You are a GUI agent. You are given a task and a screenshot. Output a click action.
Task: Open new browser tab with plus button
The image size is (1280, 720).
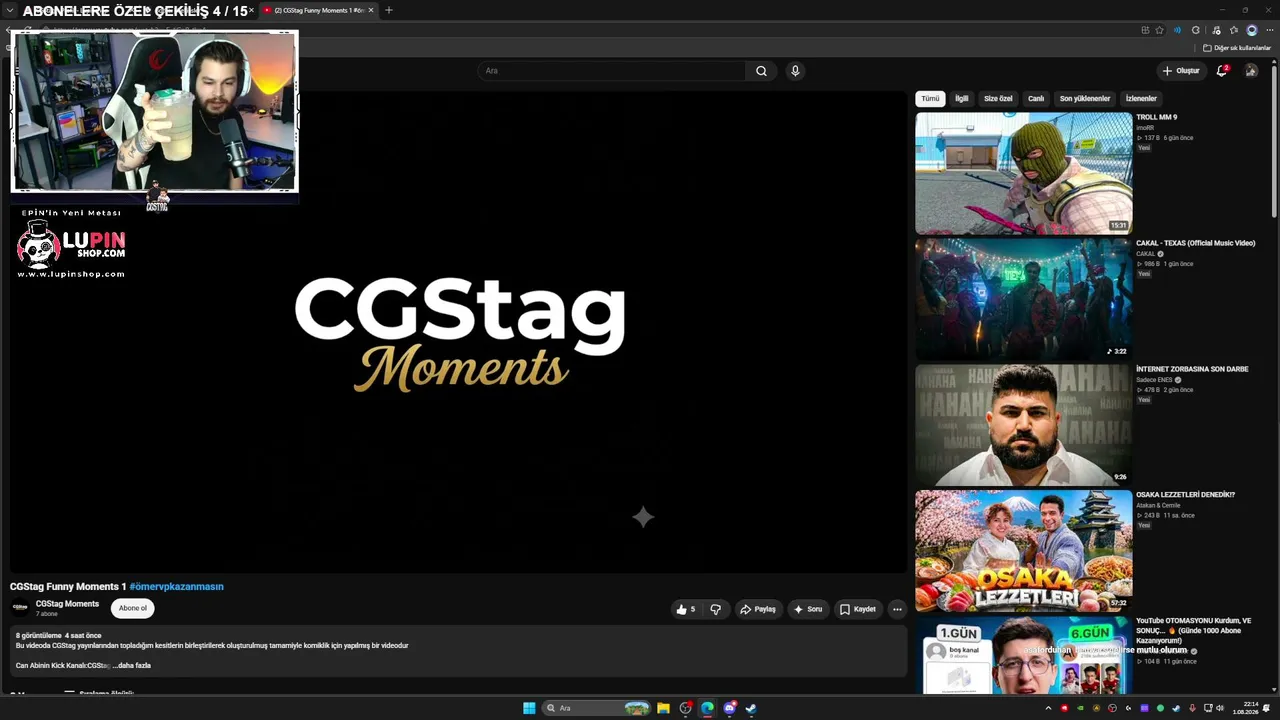tap(389, 10)
